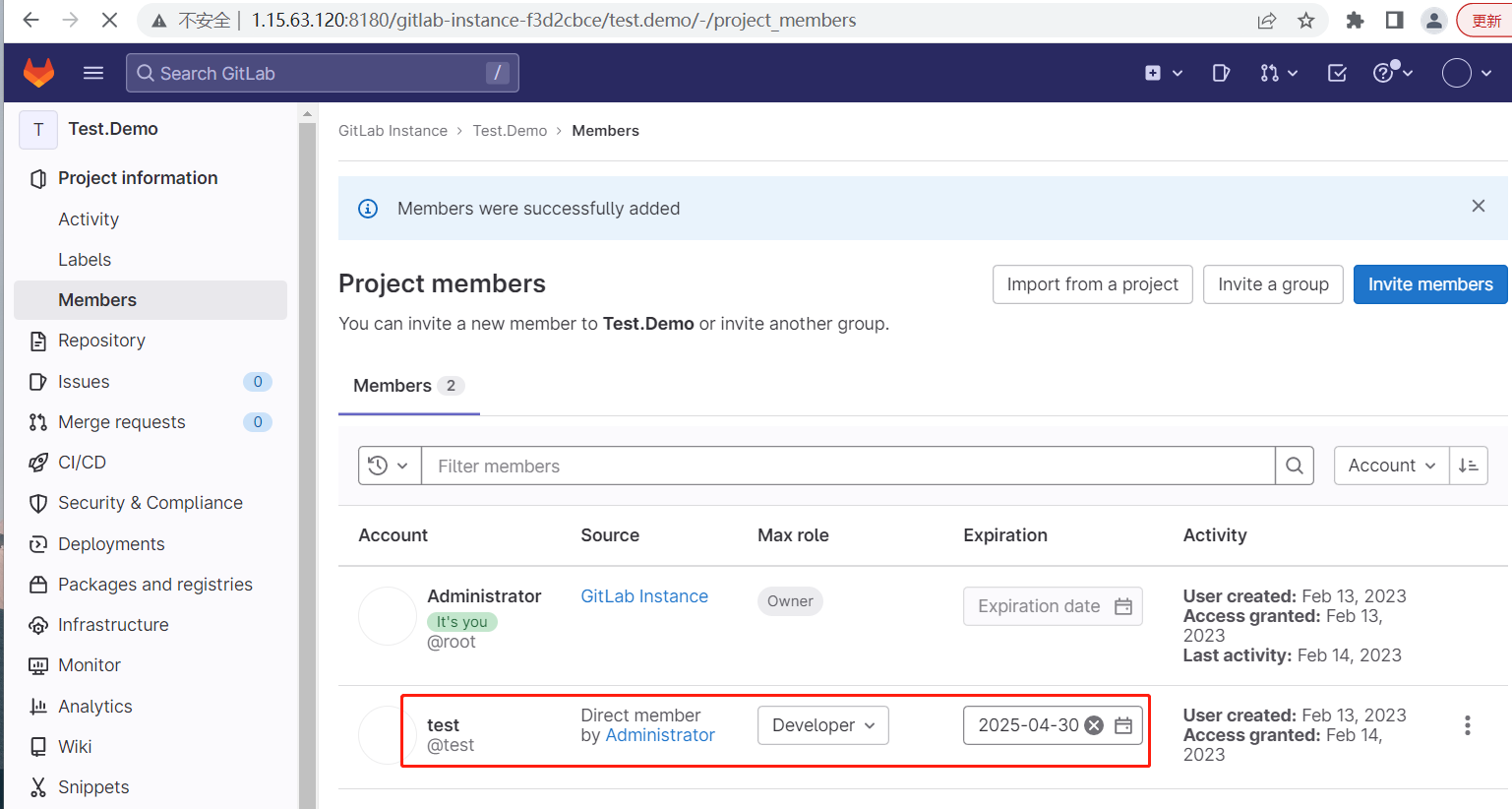Focus the Search GitLab field
Image resolution: width=1512 pixels, height=809 pixels.
[x=323, y=73]
